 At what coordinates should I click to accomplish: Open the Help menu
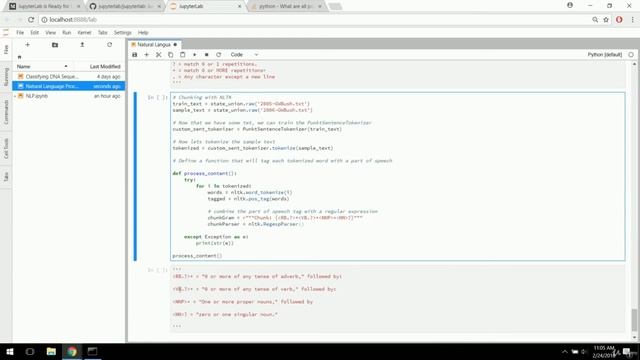click(x=143, y=33)
